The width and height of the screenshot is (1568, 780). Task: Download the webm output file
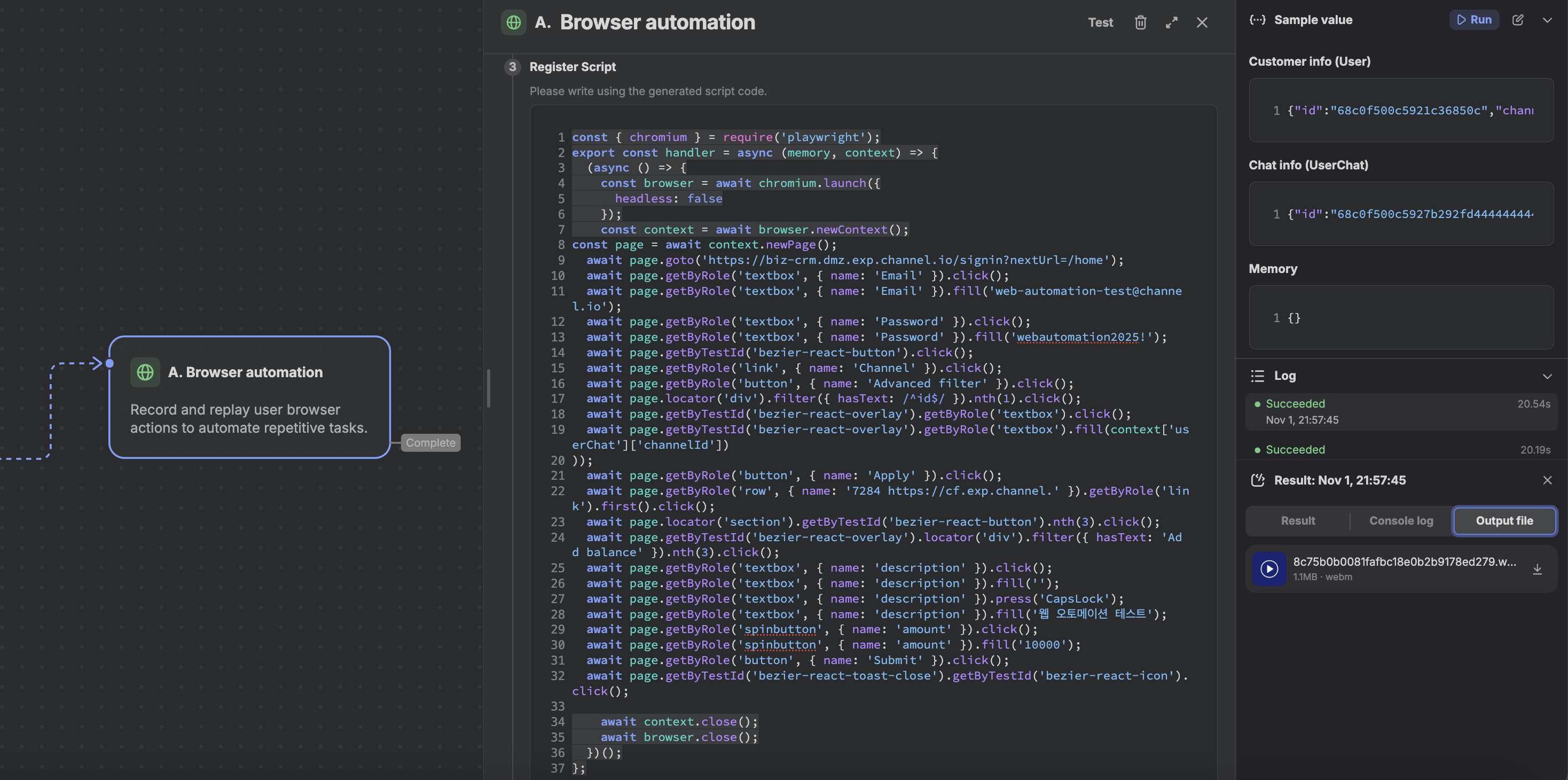[x=1537, y=569]
